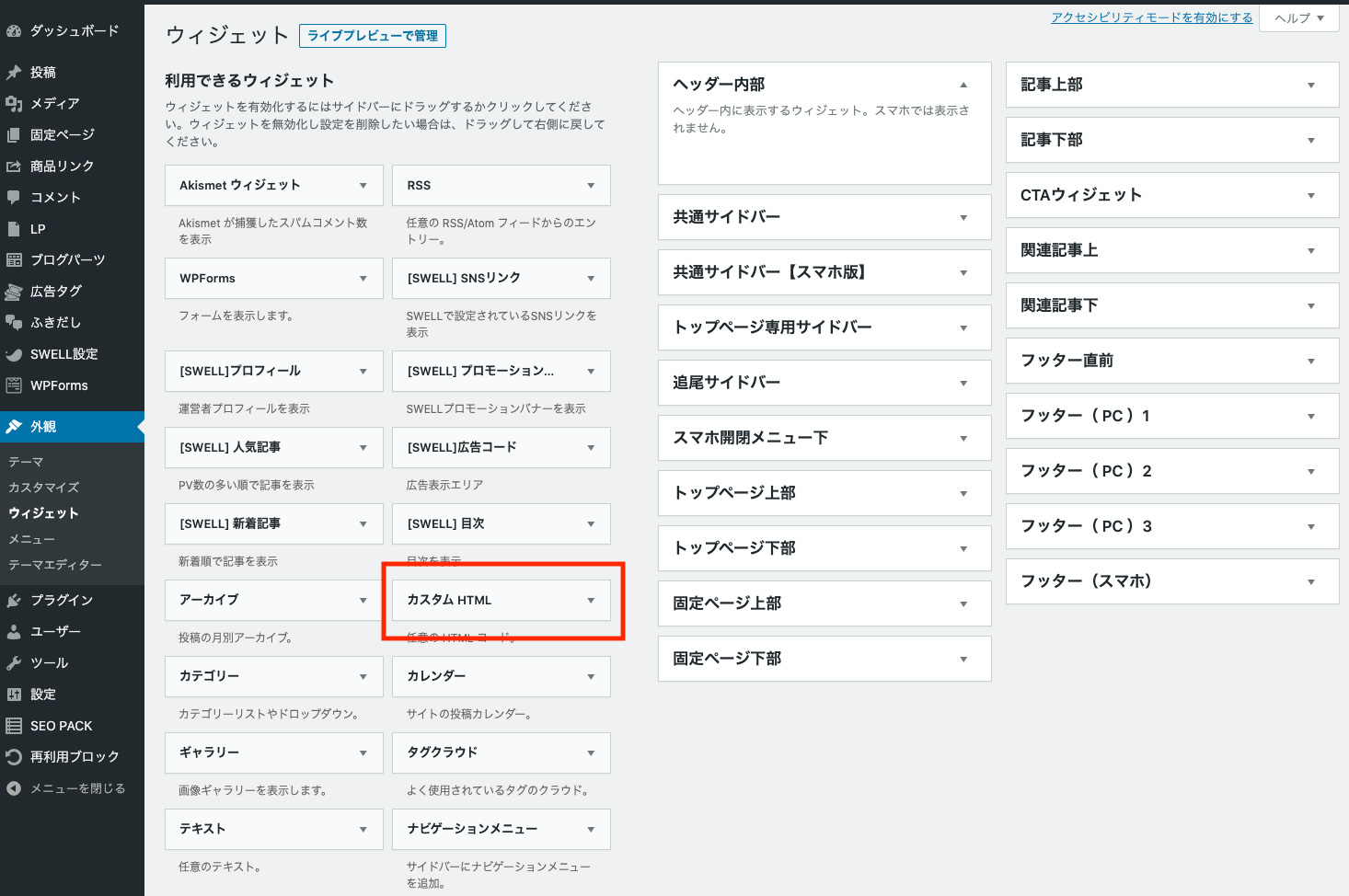This screenshot has height=896, width=1349.
Task: Click the ユーザー person icon
Action: tap(14, 632)
